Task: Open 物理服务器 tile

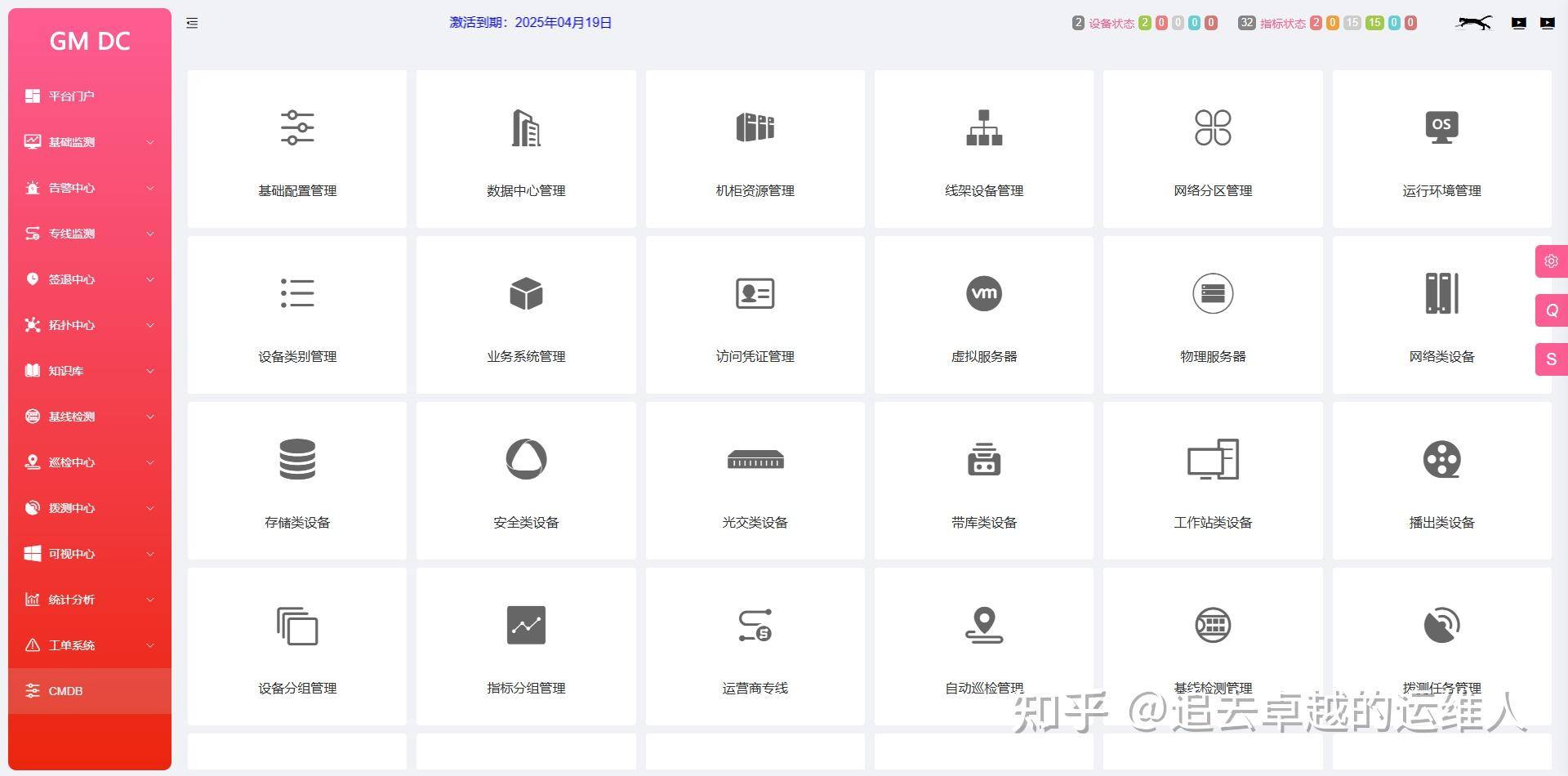Action: coord(1213,314)
